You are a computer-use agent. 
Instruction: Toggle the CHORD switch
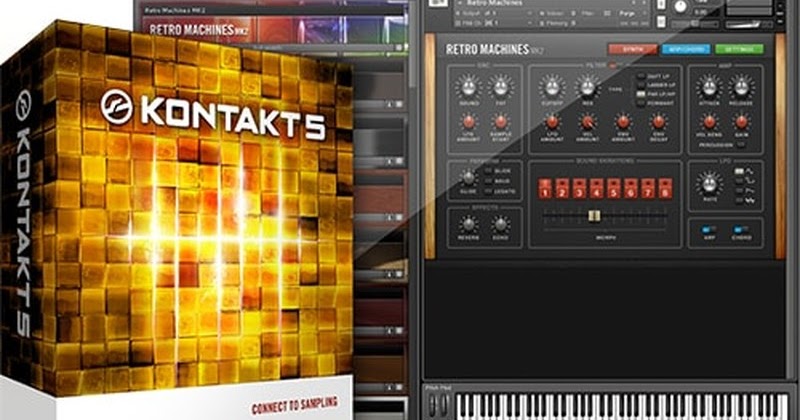coord(741,230)
